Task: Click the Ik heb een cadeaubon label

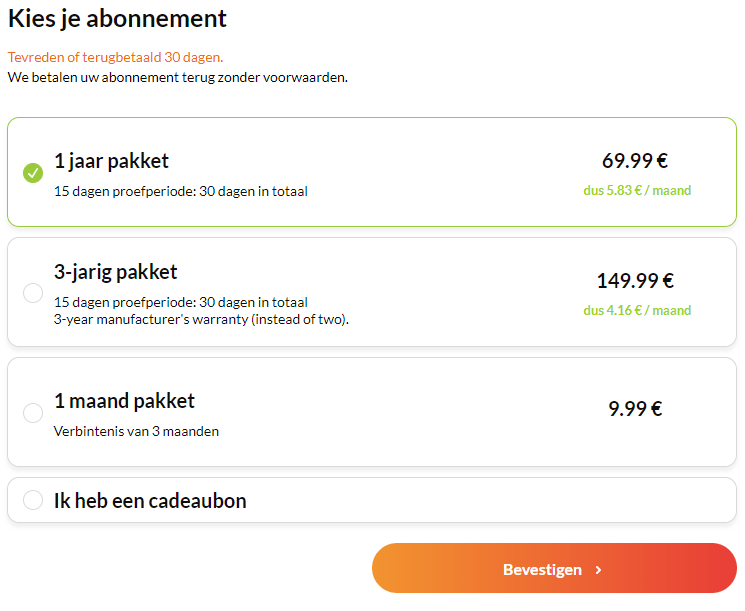Action: (x=150, y=501)
